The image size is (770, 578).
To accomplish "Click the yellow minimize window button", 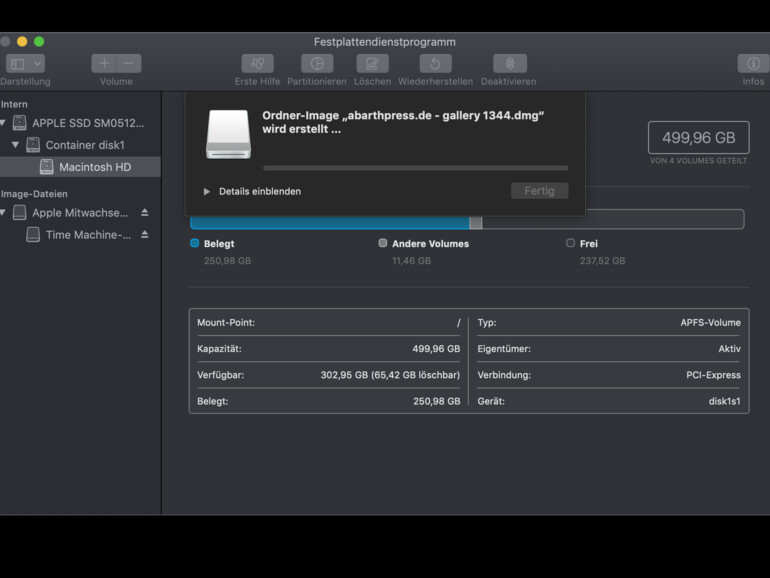I will click(x=22, y=42).
